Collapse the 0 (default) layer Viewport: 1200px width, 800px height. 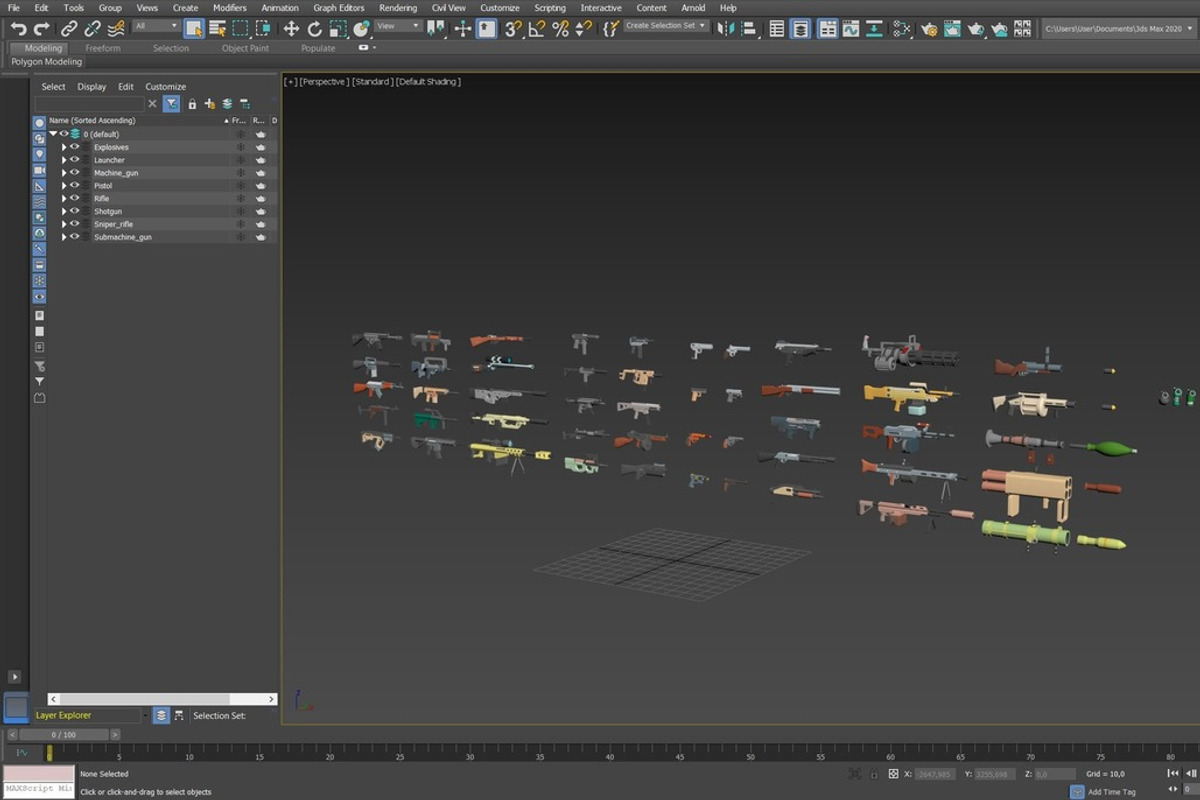click(53, 134)
